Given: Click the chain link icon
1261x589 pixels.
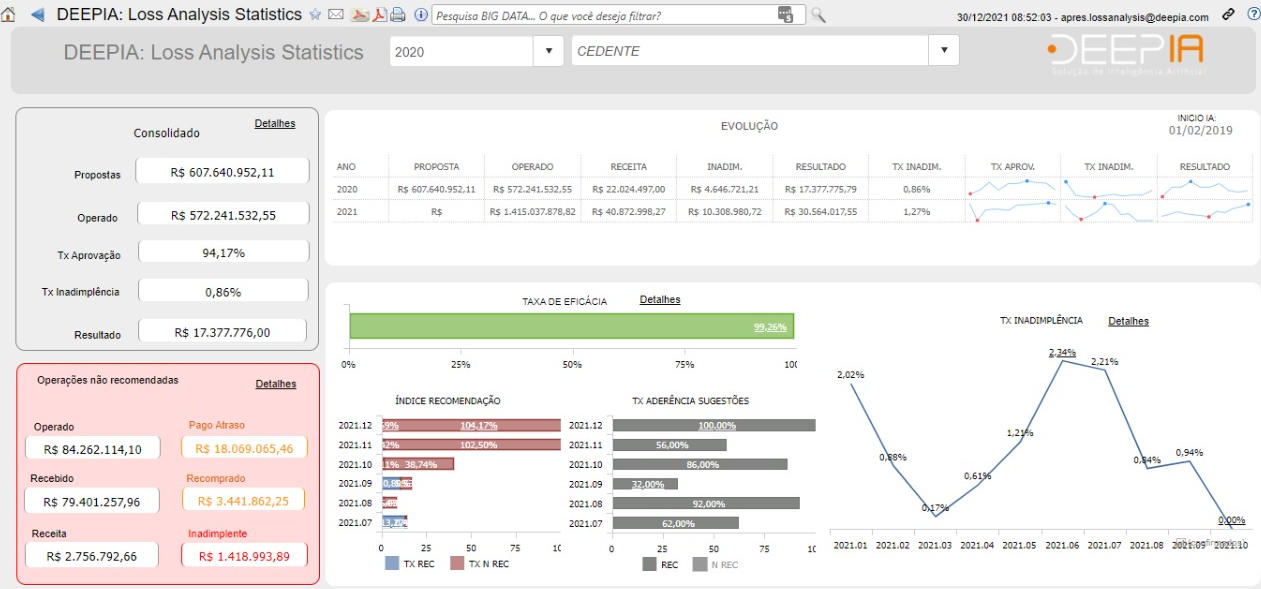Looking at the screenshot, I should 1229,15.
